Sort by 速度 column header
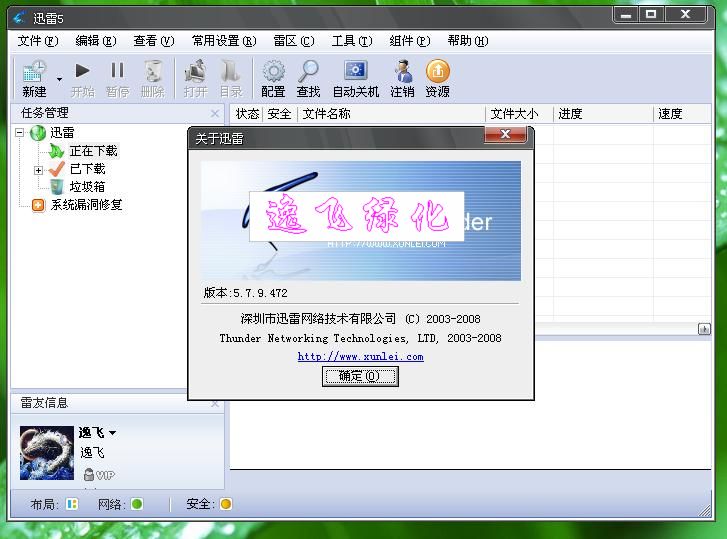The width and height of the screenshot is (727, 539). coord(682,114)
